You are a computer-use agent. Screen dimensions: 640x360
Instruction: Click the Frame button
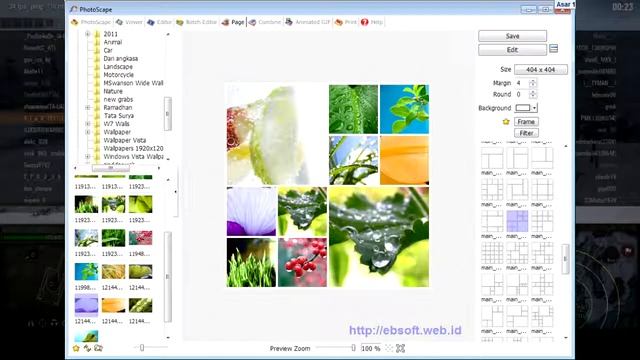pyautogui.click(x=526, y=122)
